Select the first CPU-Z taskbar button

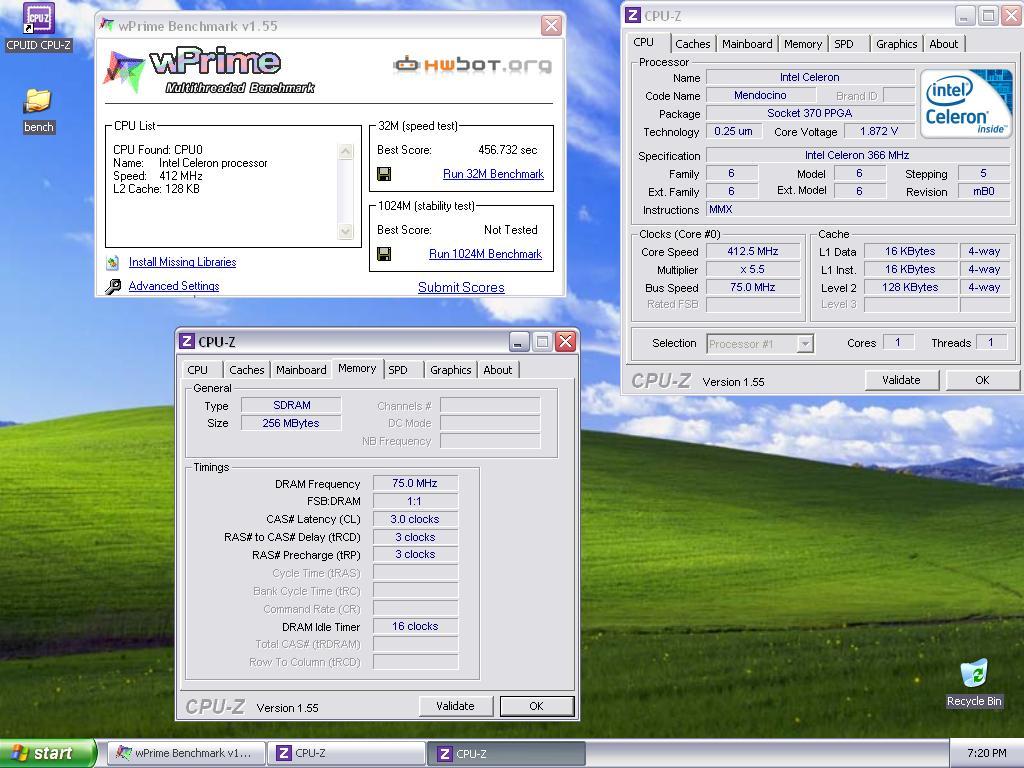(346, 753)
